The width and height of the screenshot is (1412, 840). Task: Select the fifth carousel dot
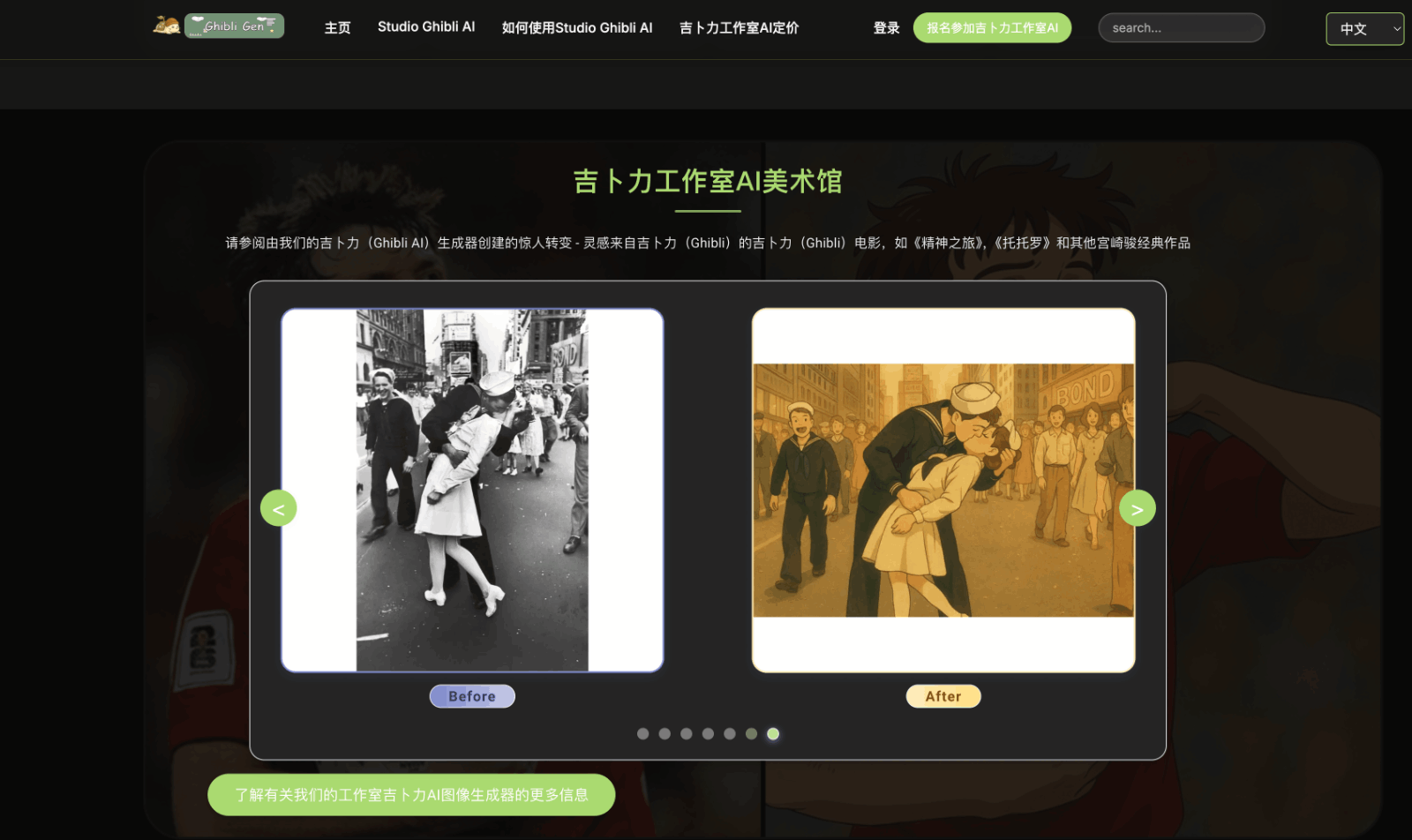coord(730,734)
